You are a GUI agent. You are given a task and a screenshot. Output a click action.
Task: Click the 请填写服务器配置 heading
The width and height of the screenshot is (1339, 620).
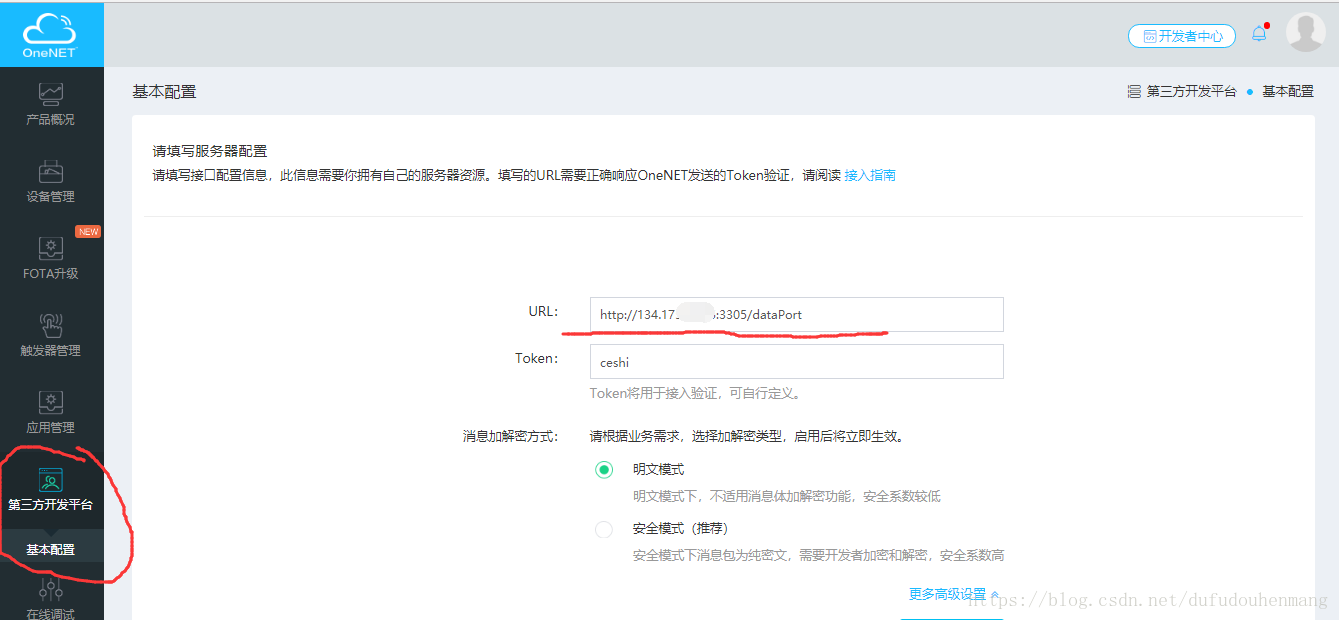pos(210,151)
